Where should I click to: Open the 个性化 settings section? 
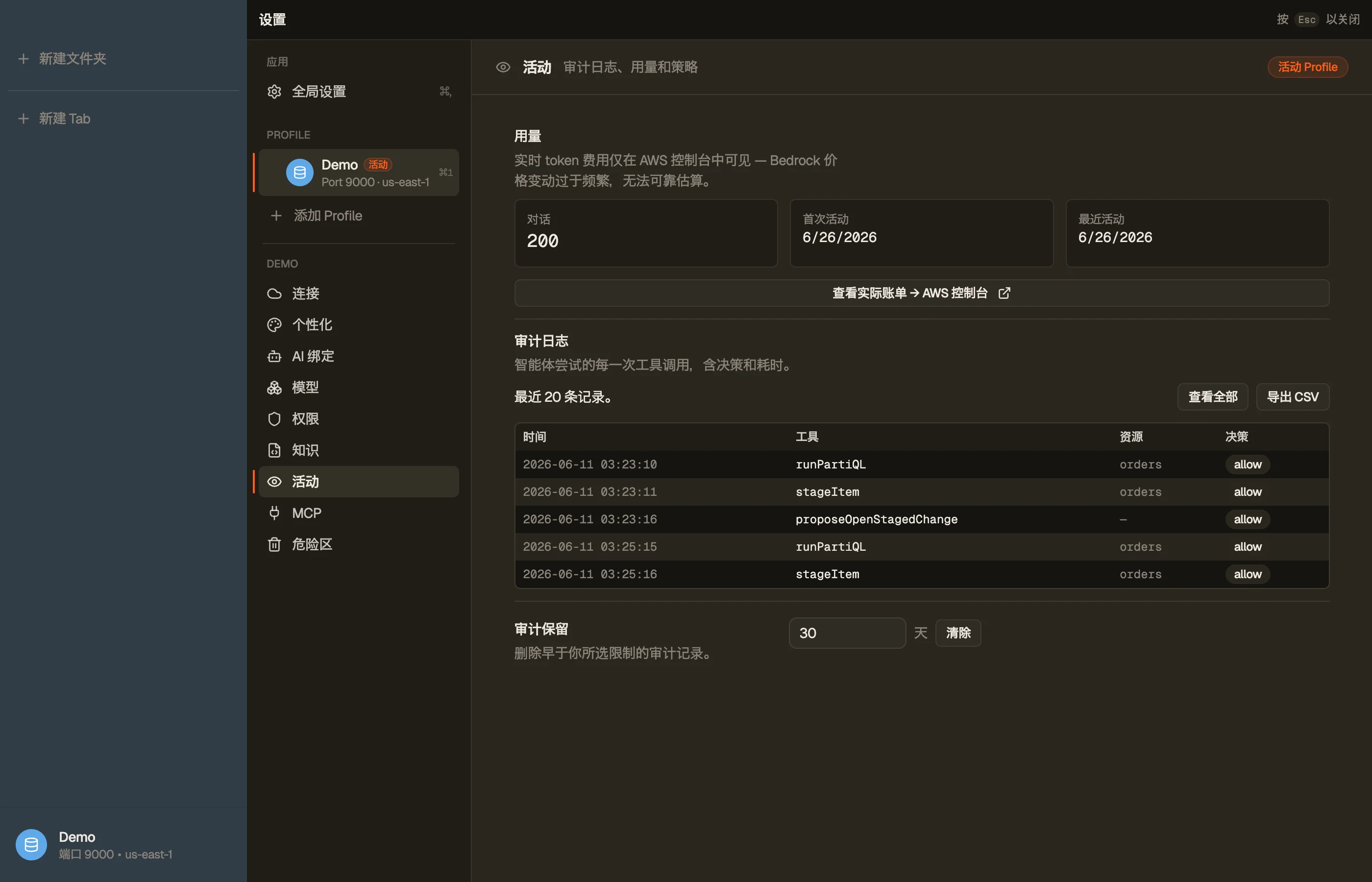pyautogui.click(x=359, y=325)
